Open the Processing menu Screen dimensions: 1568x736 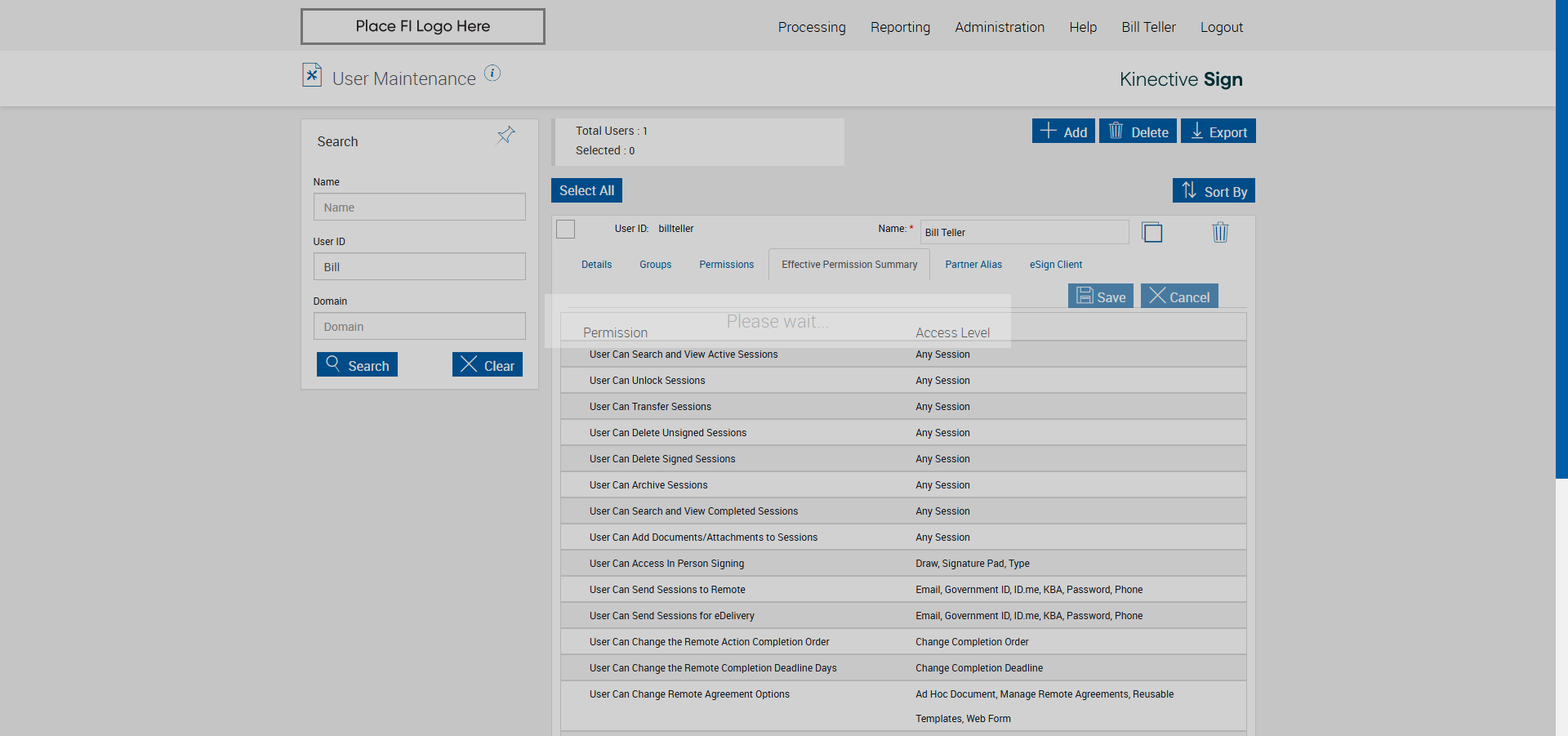(x=812, y=27)
